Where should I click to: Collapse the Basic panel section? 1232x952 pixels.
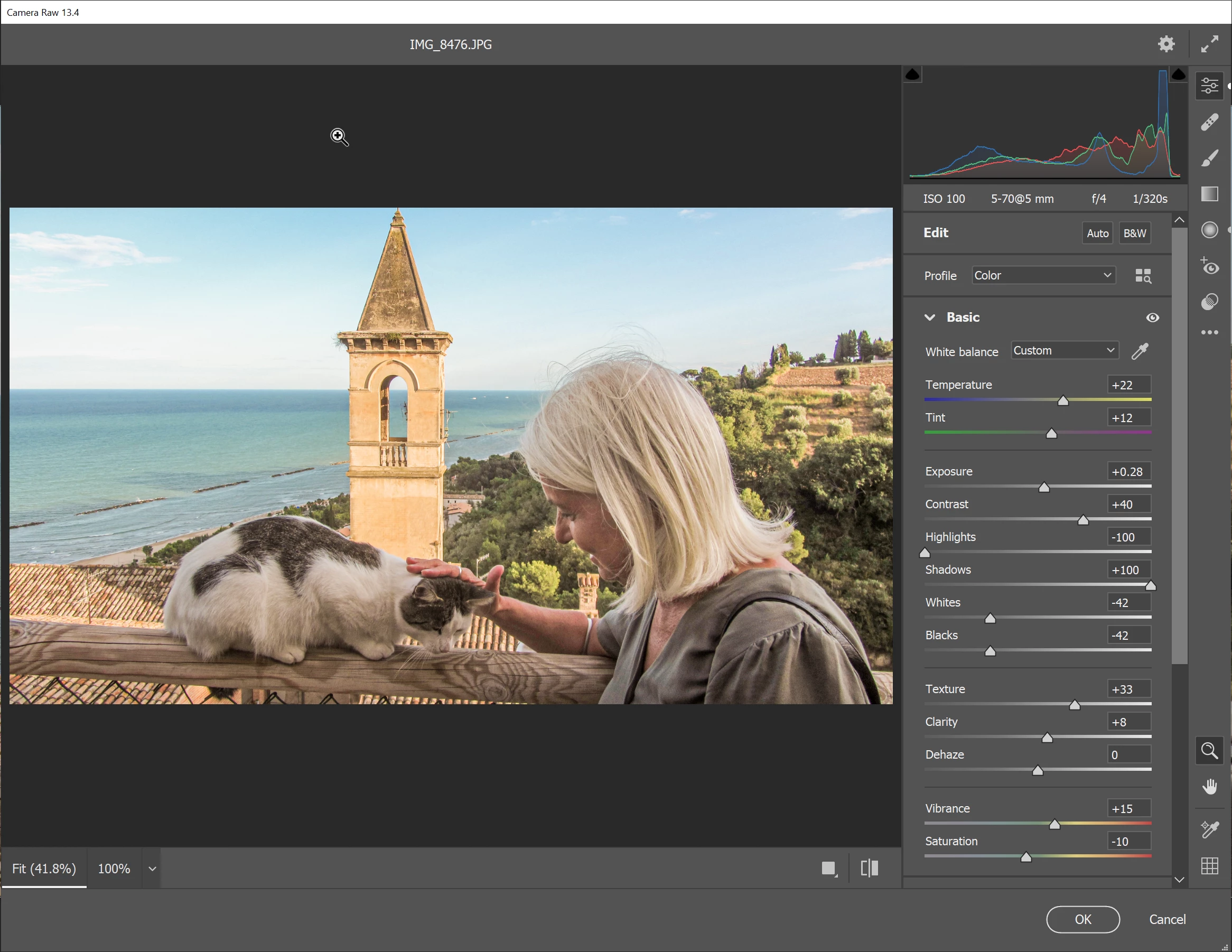click(930, 318)
